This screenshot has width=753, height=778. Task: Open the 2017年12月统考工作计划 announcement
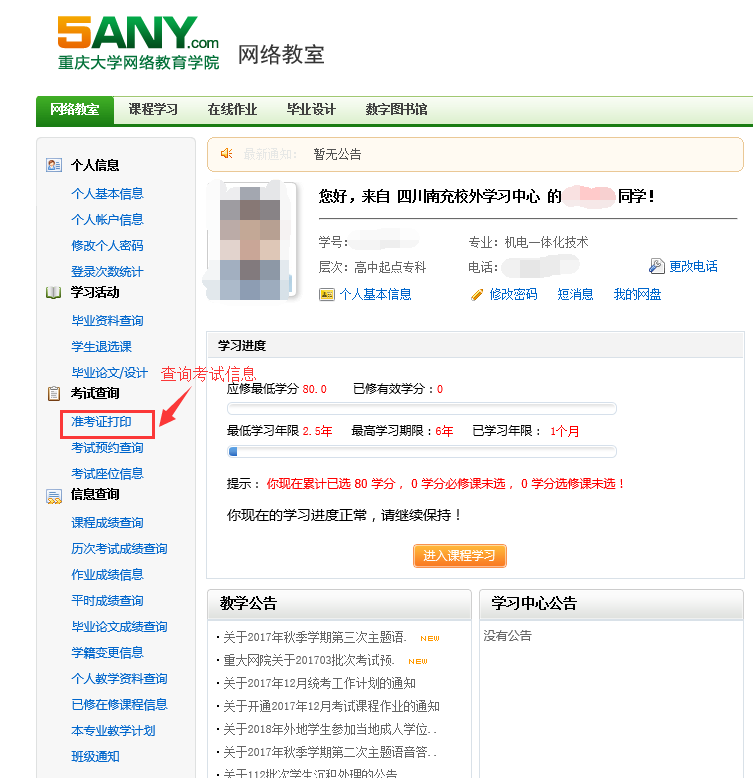[319, 683]
